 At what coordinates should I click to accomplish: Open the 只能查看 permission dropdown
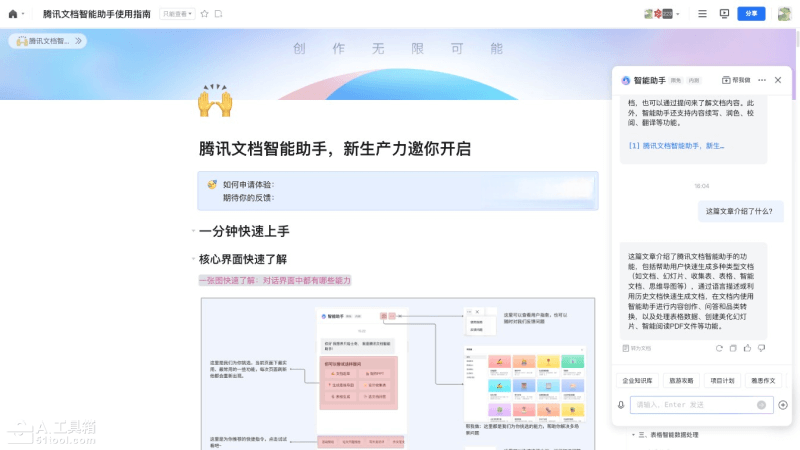click(x=177, y=14)
